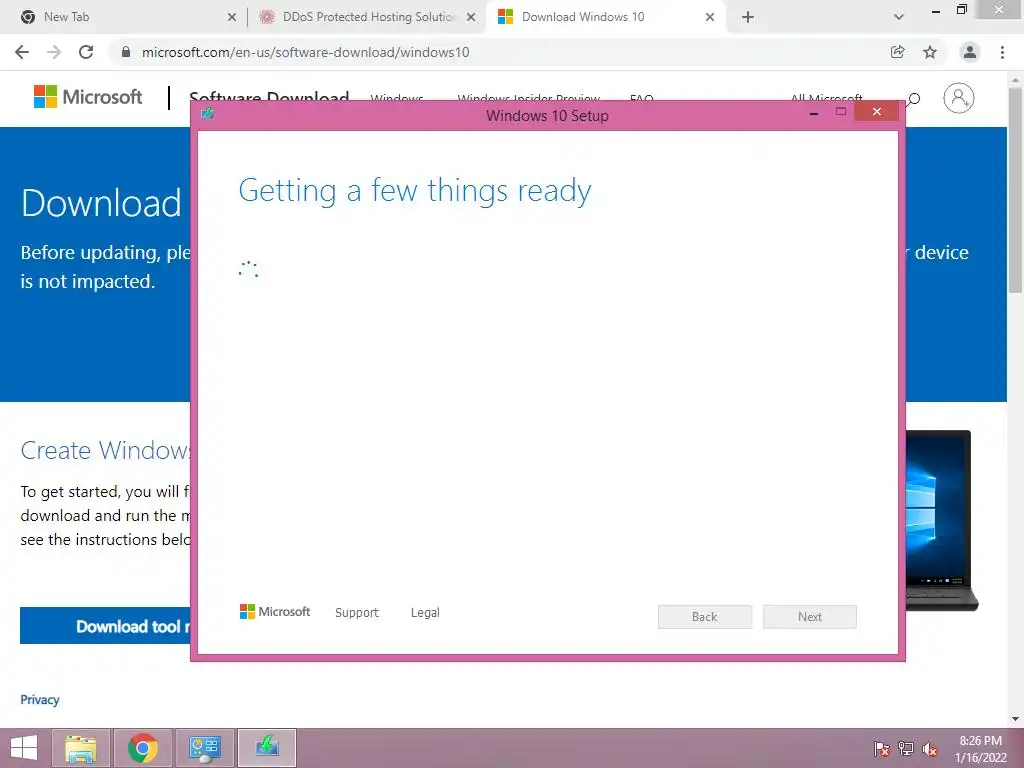Image resolution: width=1024 pixels, height=768 pixels.
Task: Open the Control Panel taskbar icon
Action: pos(204,748)
